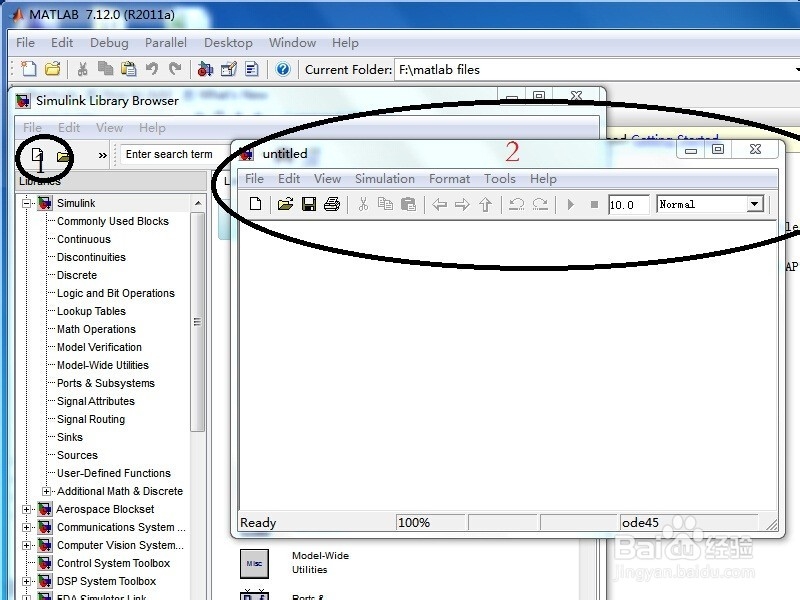Select Sinks library
Viewport: 800px width, 600px height.
(70, 437)
